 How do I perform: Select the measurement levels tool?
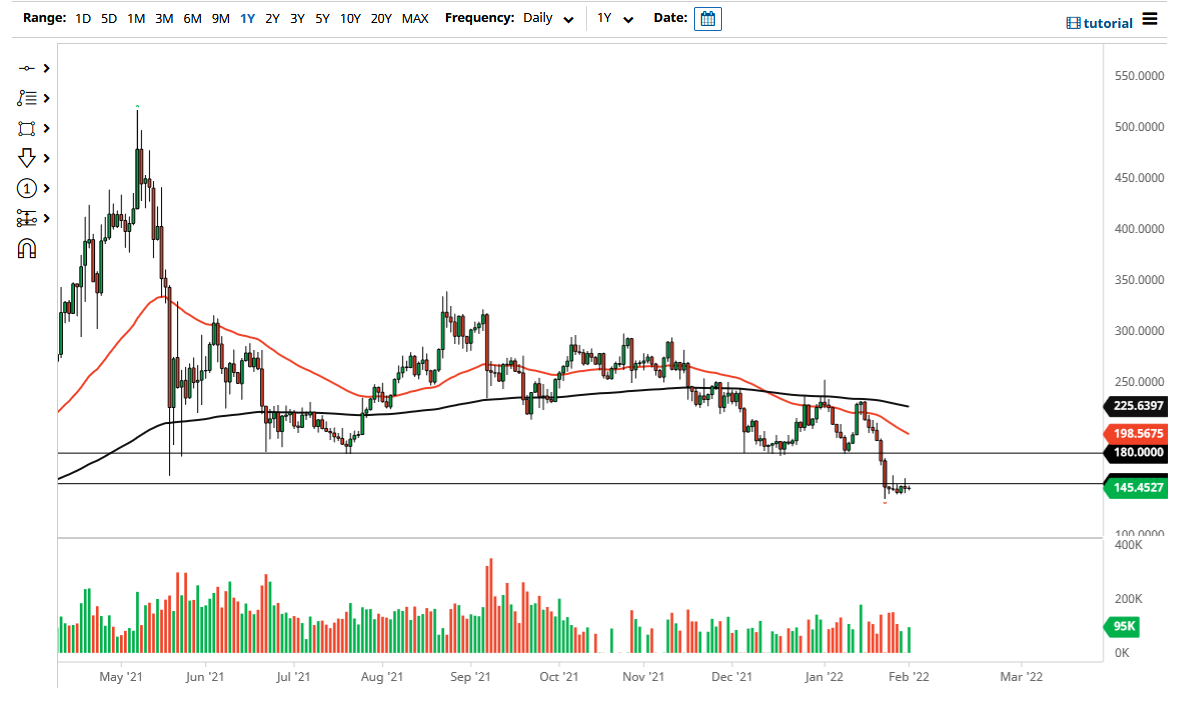[27, 218]
